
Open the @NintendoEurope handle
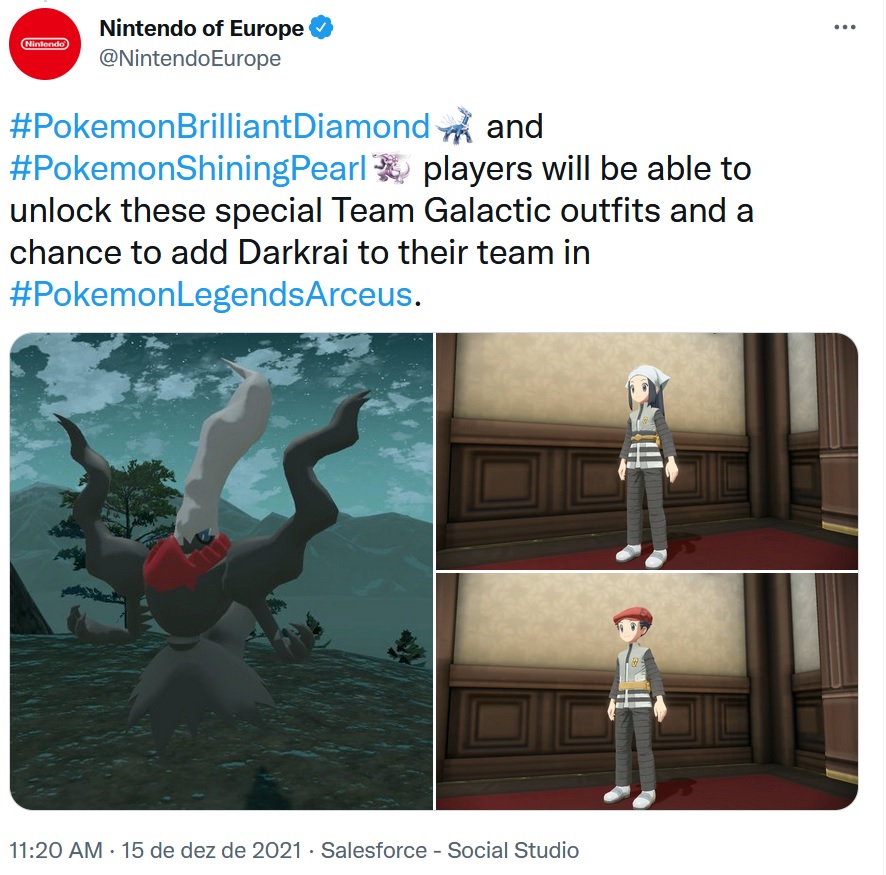pyautogui.click(x=190, y=58)
